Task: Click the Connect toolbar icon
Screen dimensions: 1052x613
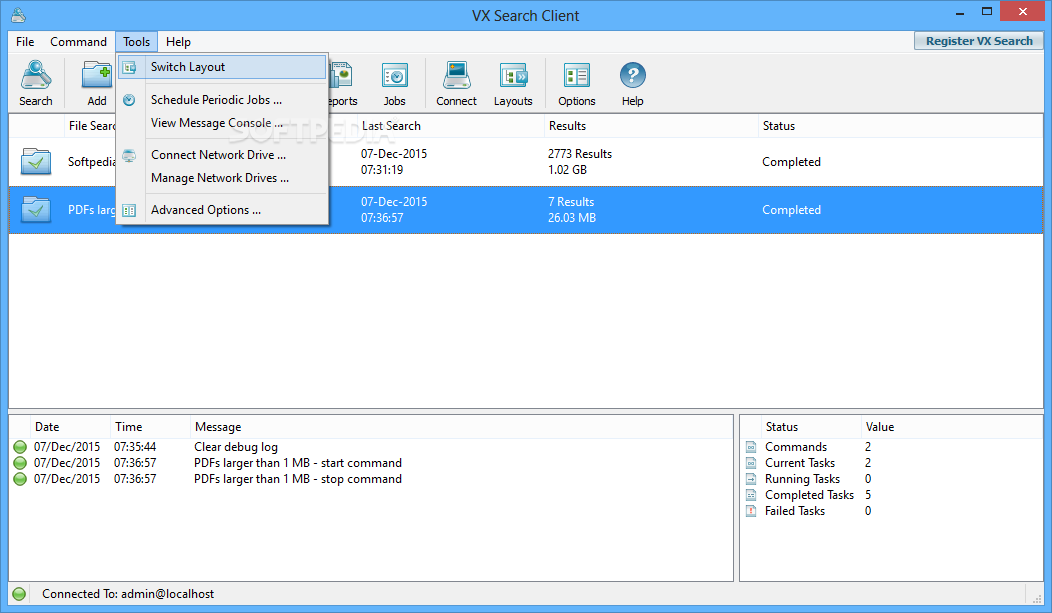Action: [x=456, y=76]
